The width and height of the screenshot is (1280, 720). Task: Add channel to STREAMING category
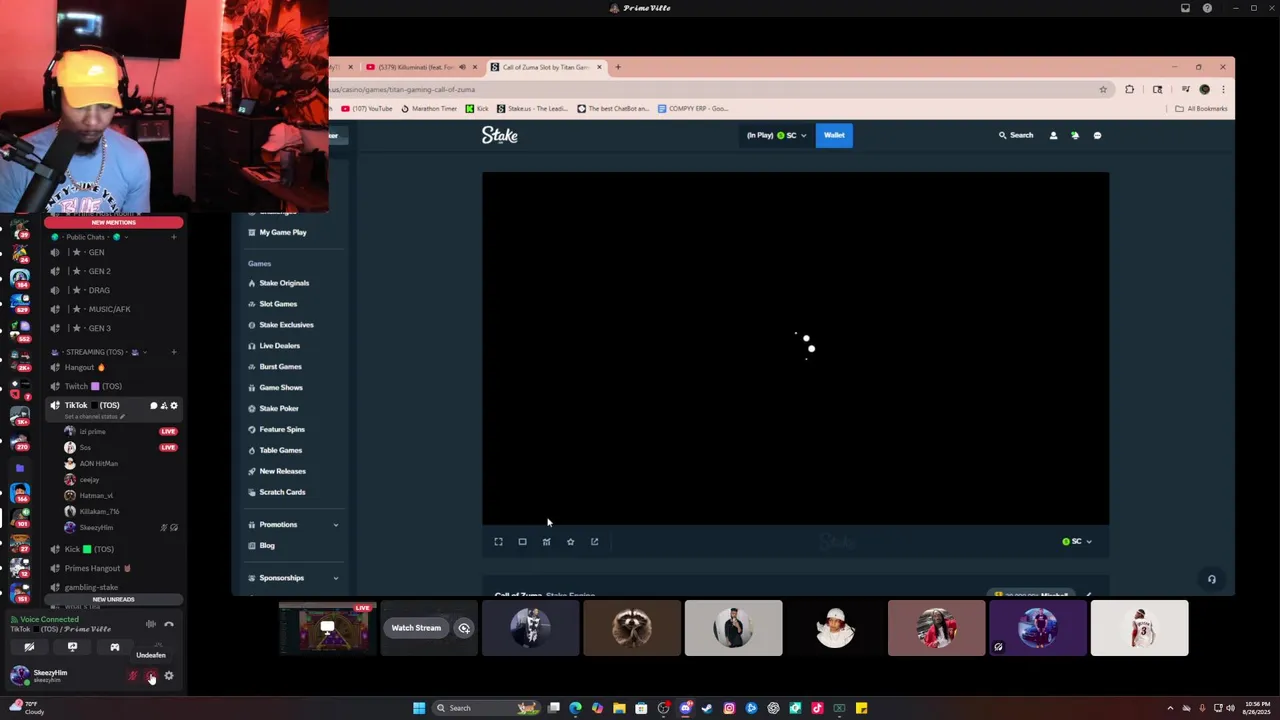pos(174,352)
